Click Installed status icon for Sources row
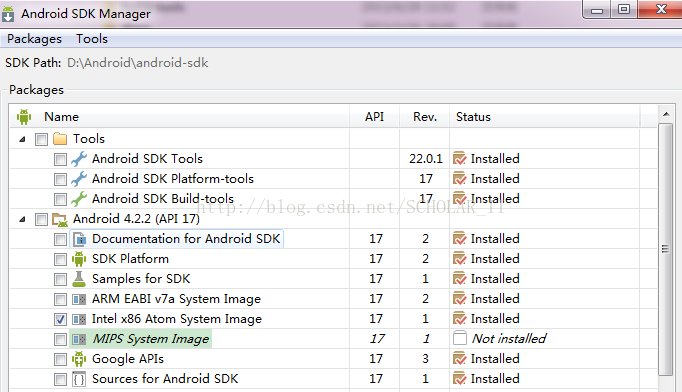 tap(459, 379)
